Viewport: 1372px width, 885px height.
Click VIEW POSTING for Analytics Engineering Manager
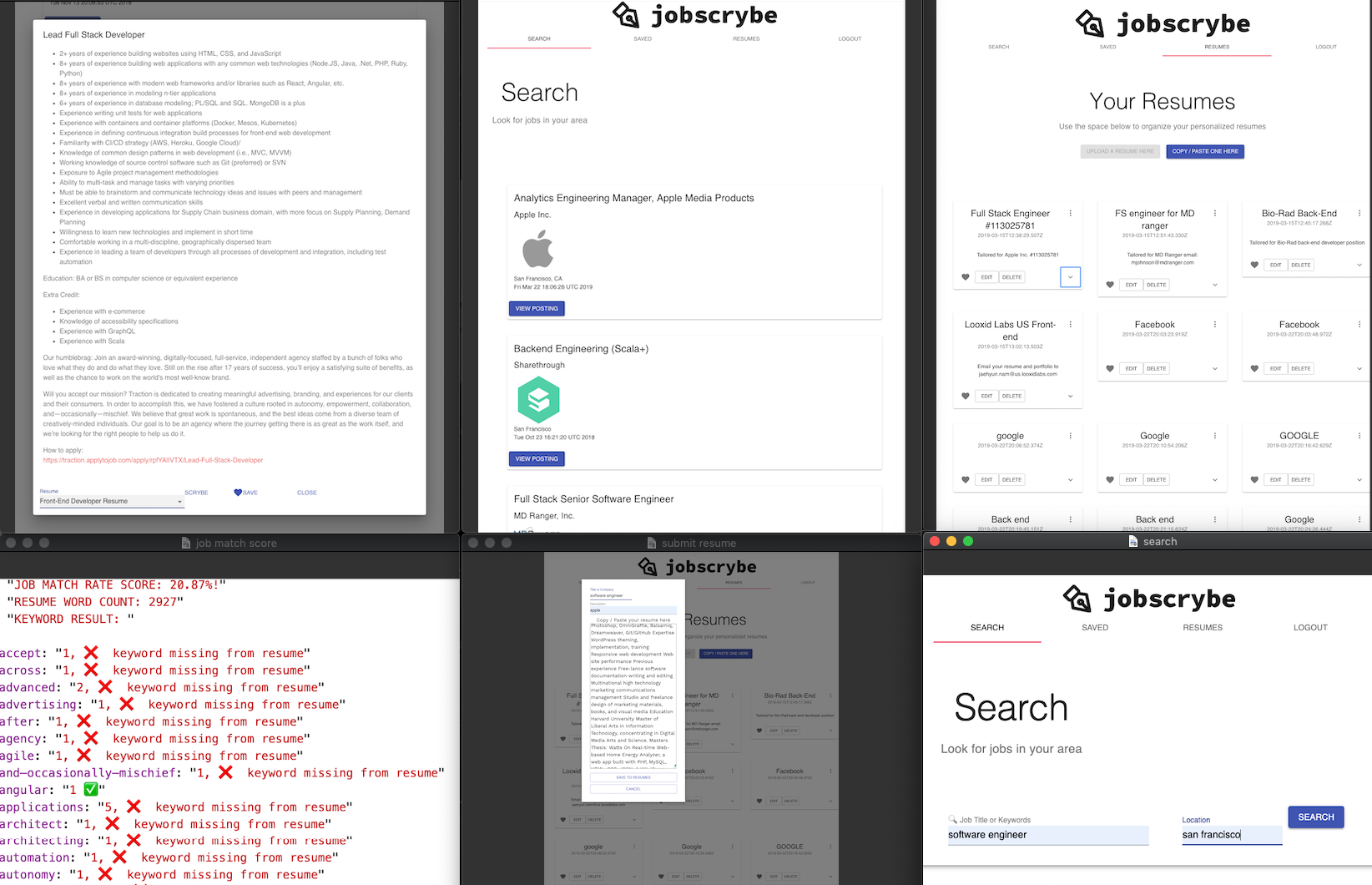(x=537, y=309)
